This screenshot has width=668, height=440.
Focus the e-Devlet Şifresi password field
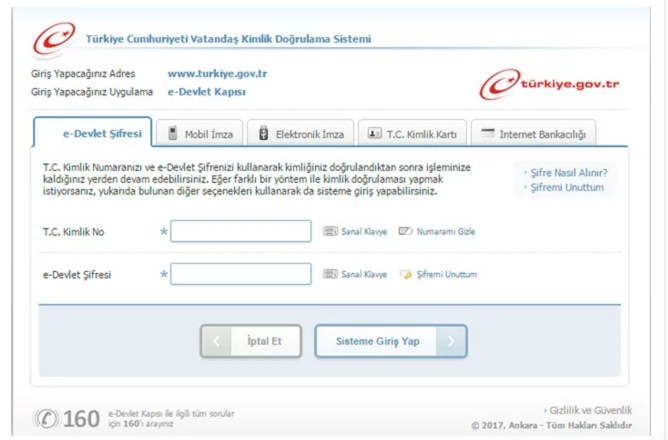[x=241, y=274]
